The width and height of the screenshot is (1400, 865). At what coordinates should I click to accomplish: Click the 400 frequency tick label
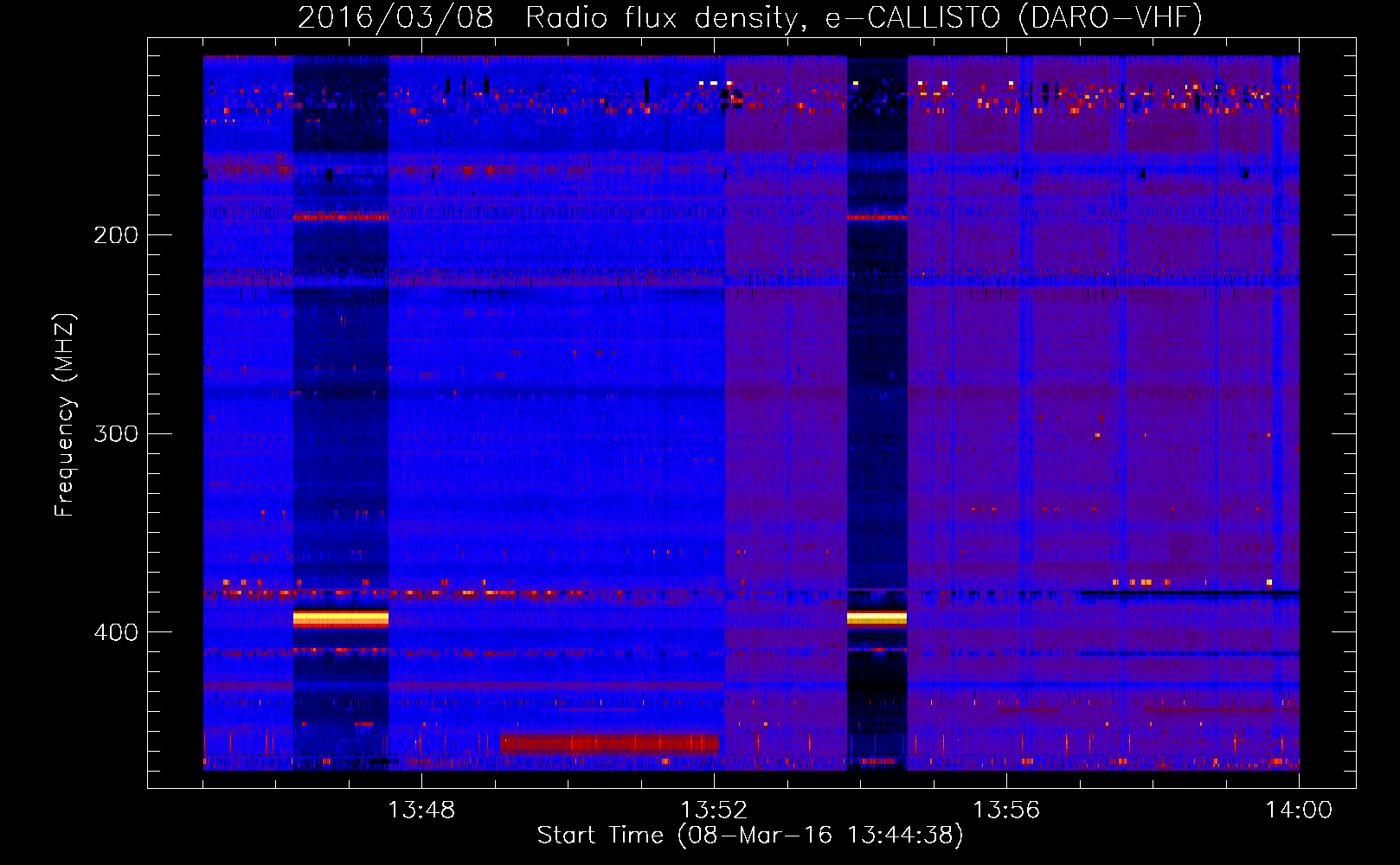116,632
